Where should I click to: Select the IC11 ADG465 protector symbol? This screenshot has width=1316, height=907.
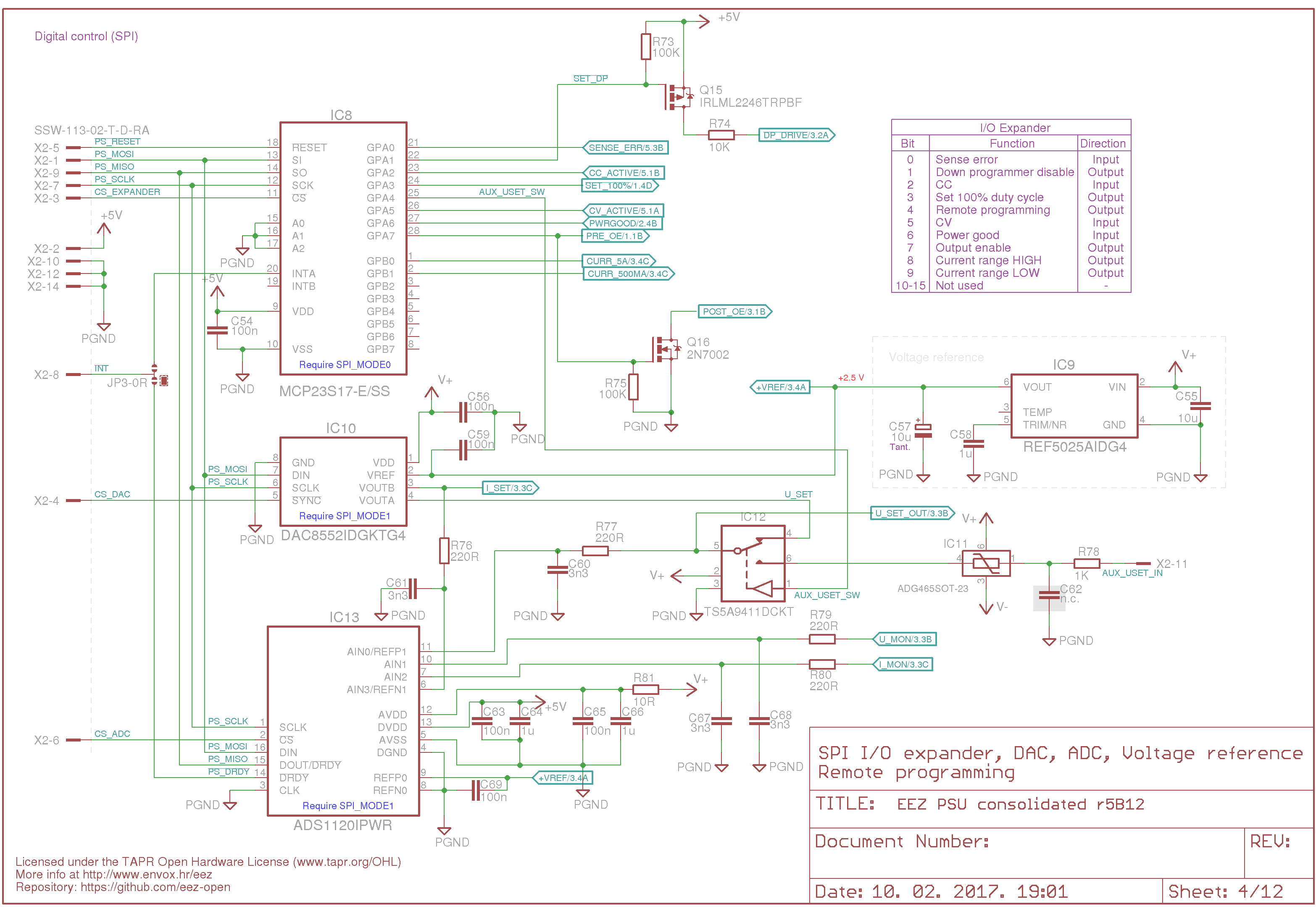(x=985, y=563)
